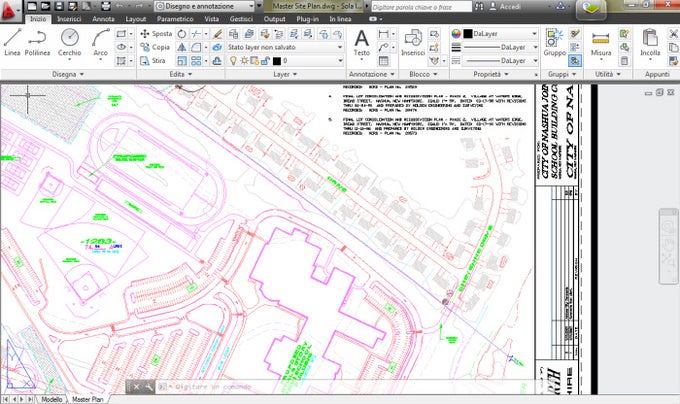The image size is (680, 404).
Task: Click the binoculars search icon
Action: coord(479,6)
